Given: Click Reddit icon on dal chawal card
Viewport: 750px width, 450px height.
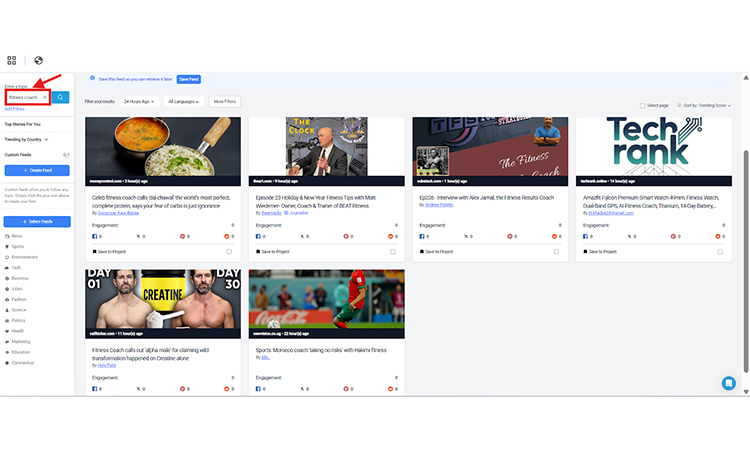Looking at the screenshot, I should tap(227, 236).
